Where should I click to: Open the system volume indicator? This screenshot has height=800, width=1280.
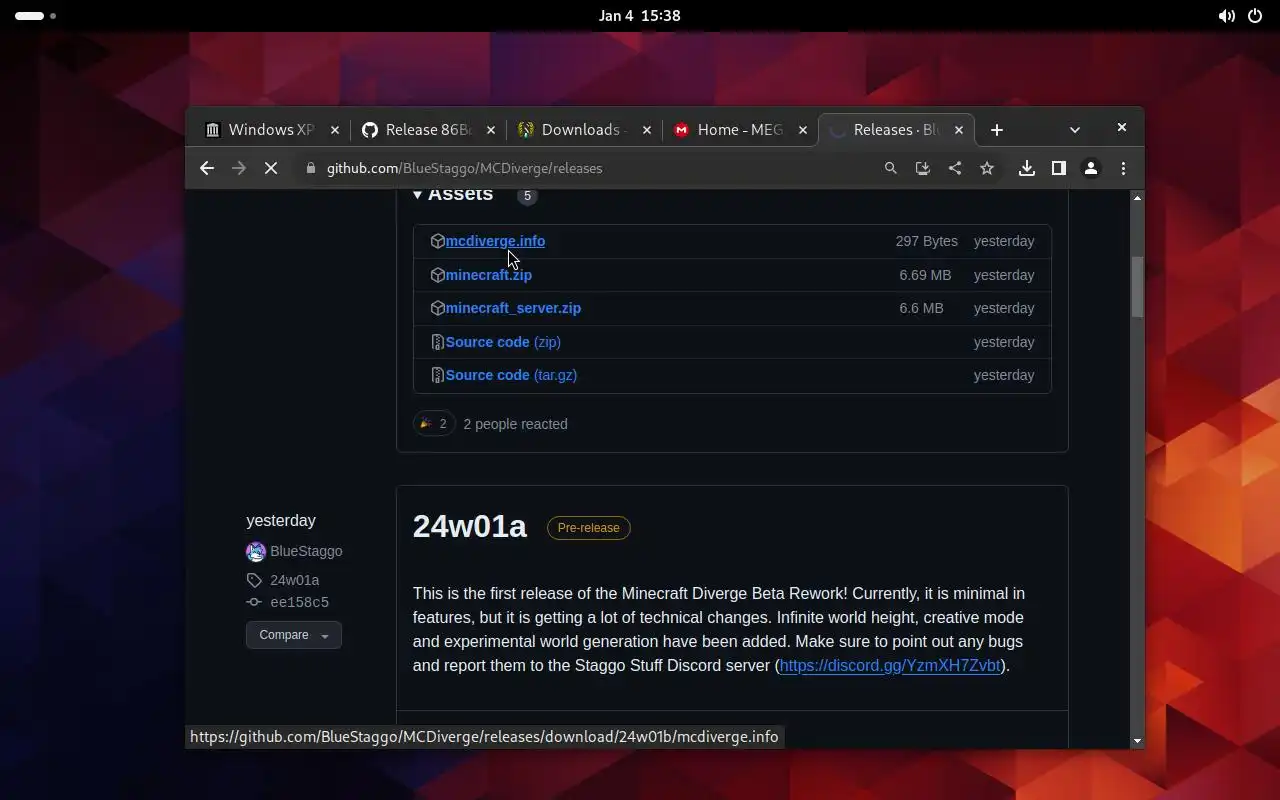pos(1226,16)
